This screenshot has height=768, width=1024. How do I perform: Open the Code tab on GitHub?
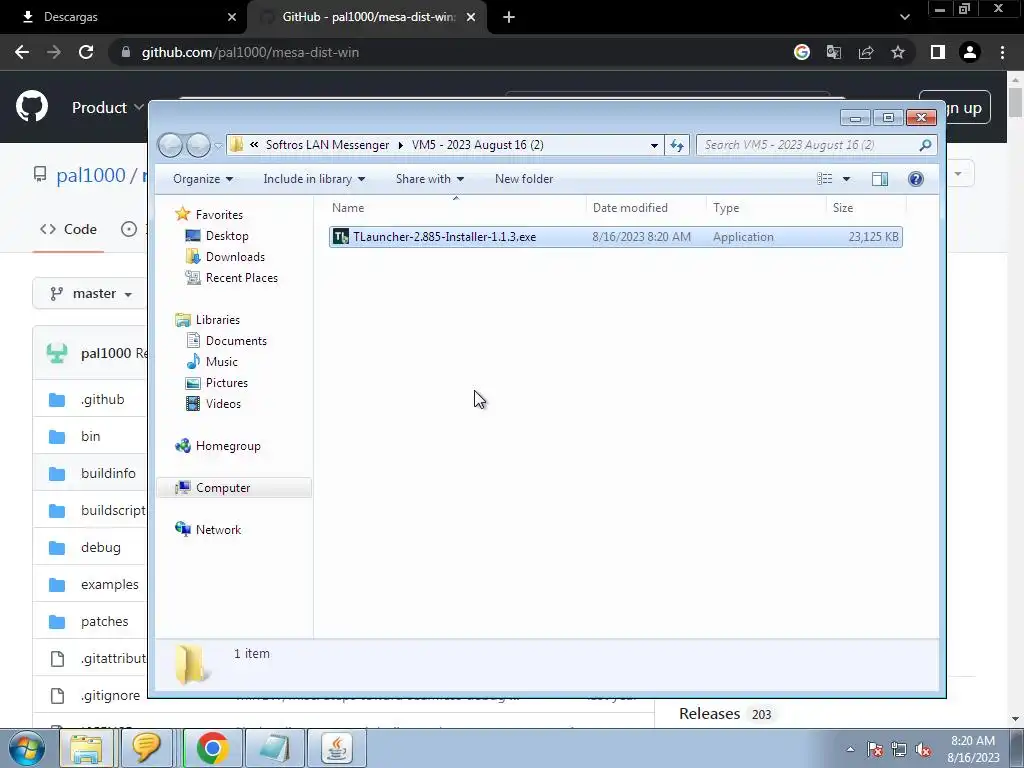(69, 229)
